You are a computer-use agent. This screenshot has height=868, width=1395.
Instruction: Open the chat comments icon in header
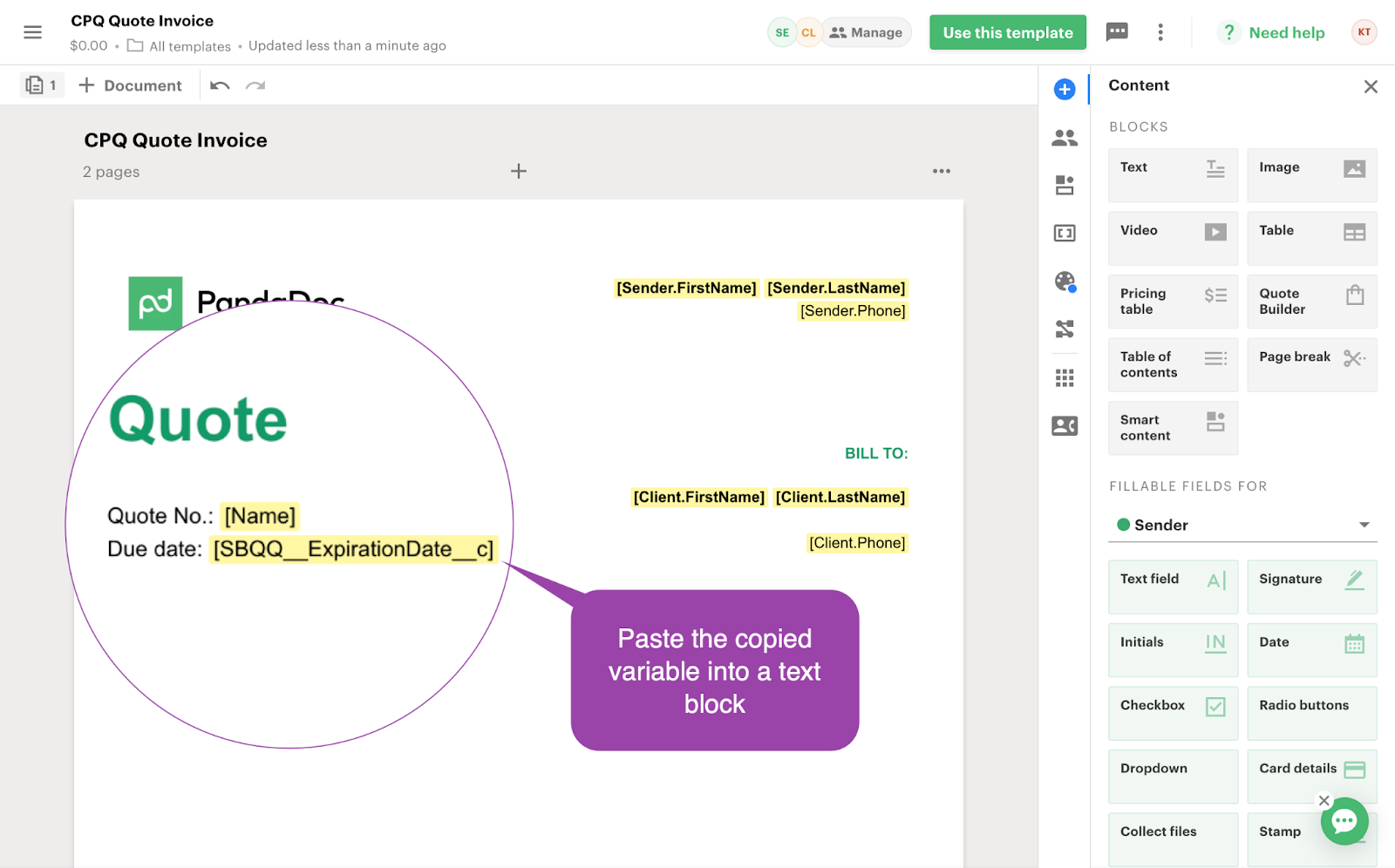(1117, 32)
